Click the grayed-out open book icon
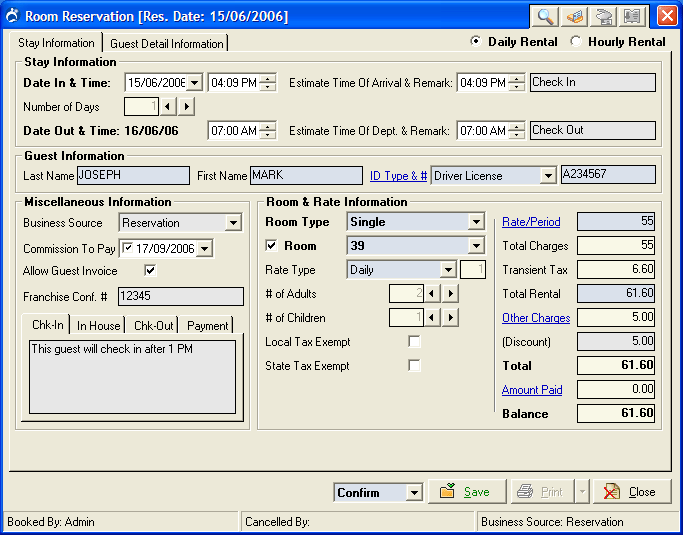 tap(632, 17)
